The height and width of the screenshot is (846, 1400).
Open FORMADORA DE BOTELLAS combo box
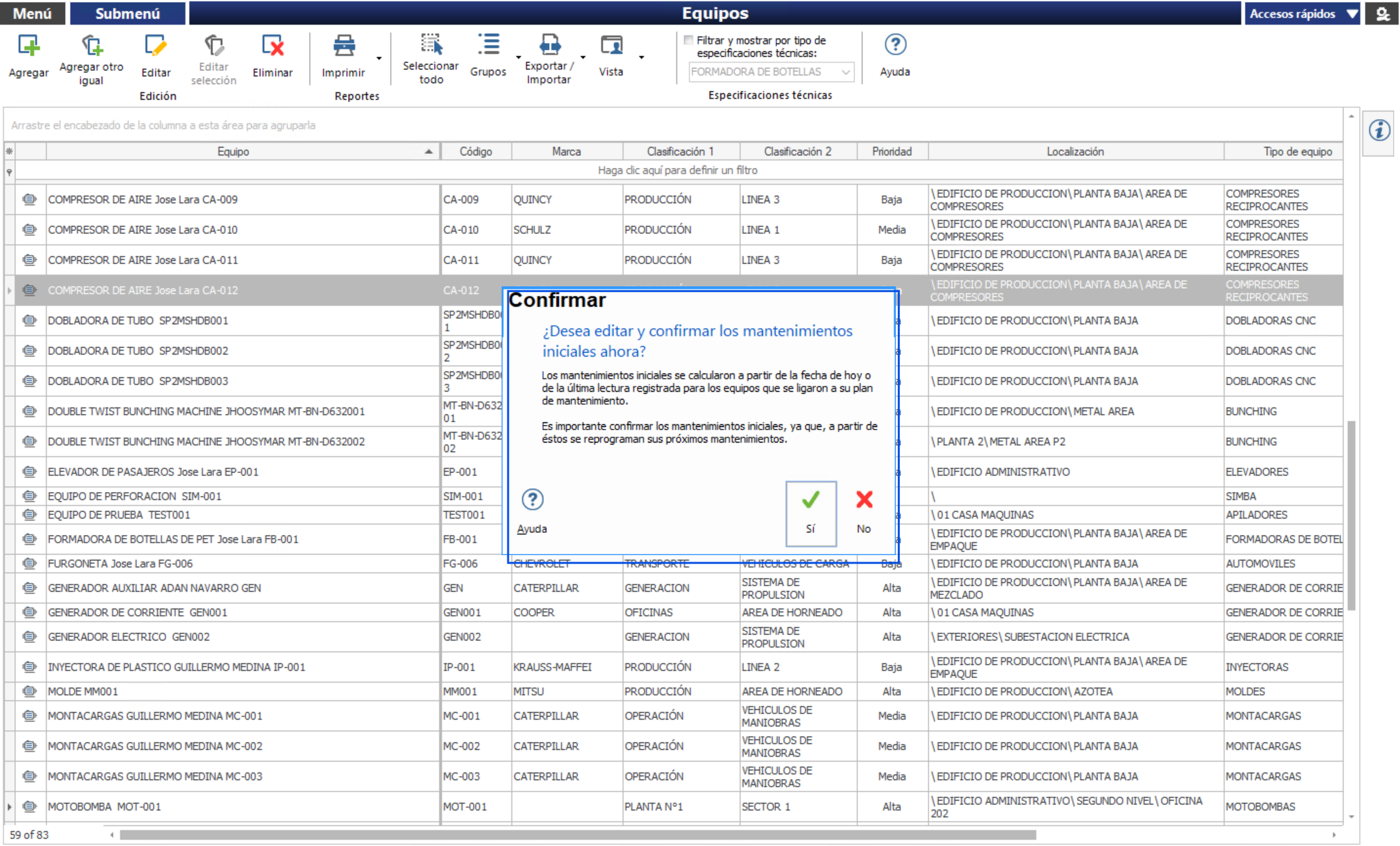click(x=772, y=72)
